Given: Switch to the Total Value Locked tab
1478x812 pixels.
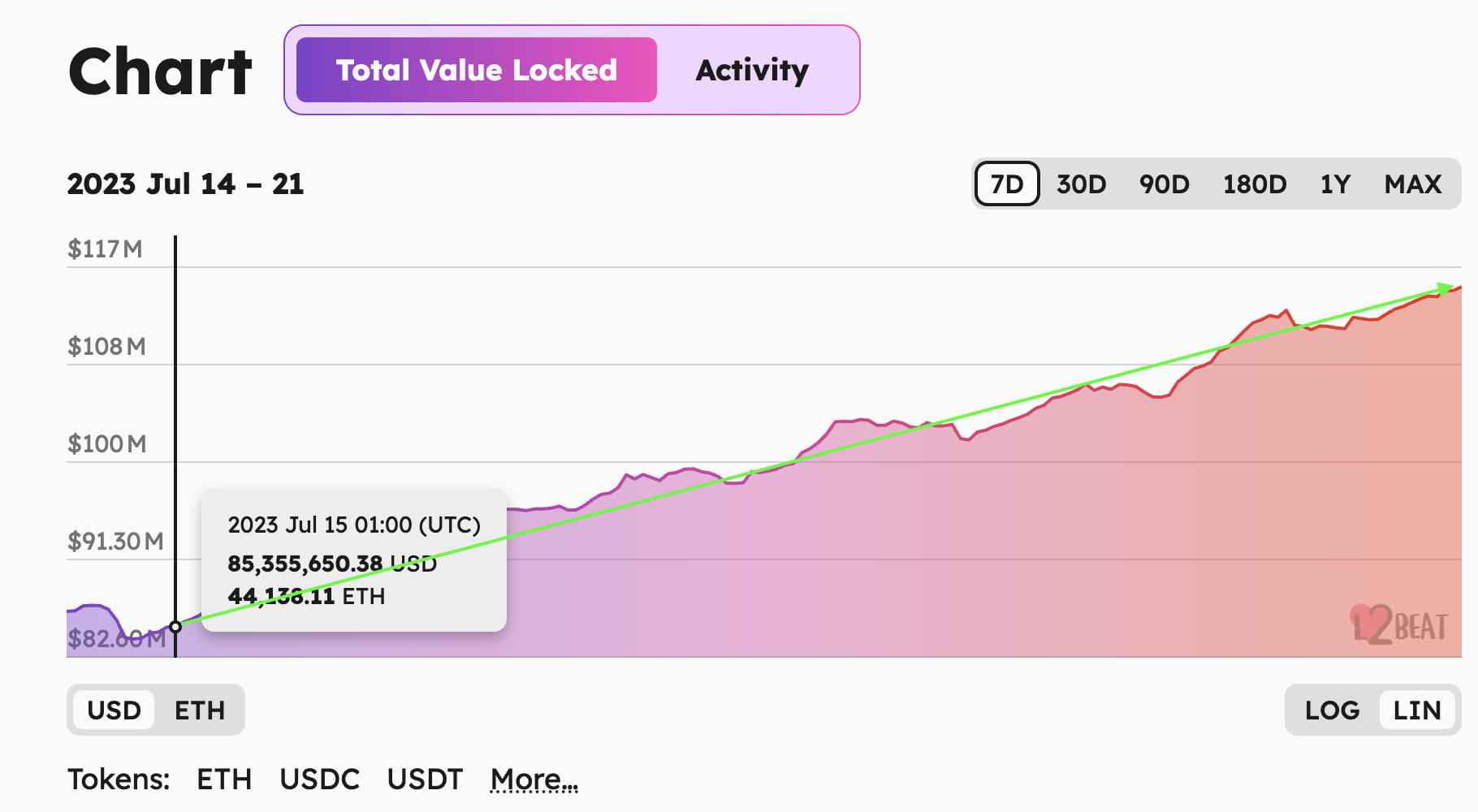Looking at the screenshot, I should point(477,70).
